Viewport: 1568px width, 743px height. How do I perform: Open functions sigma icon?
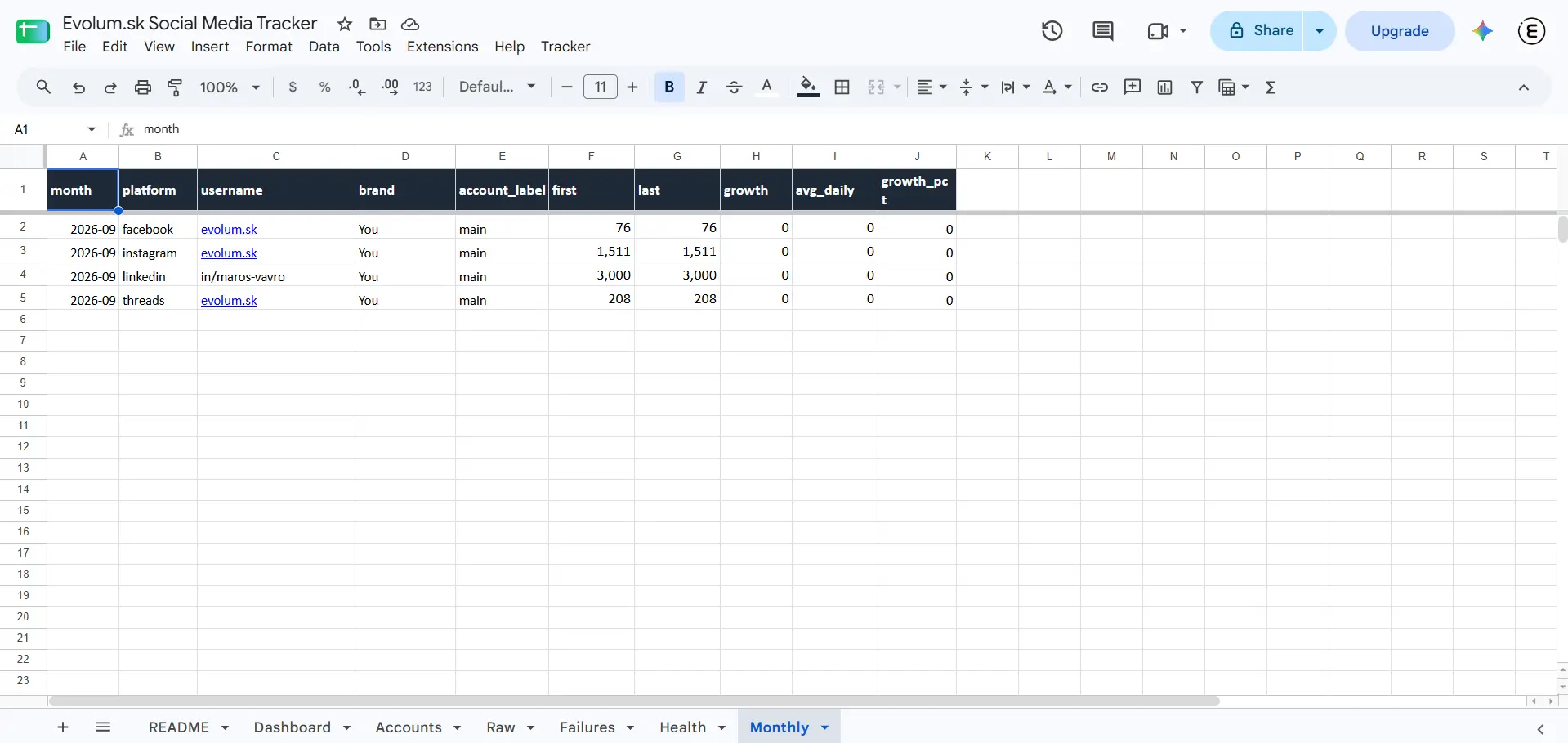tap(1271, 87)
